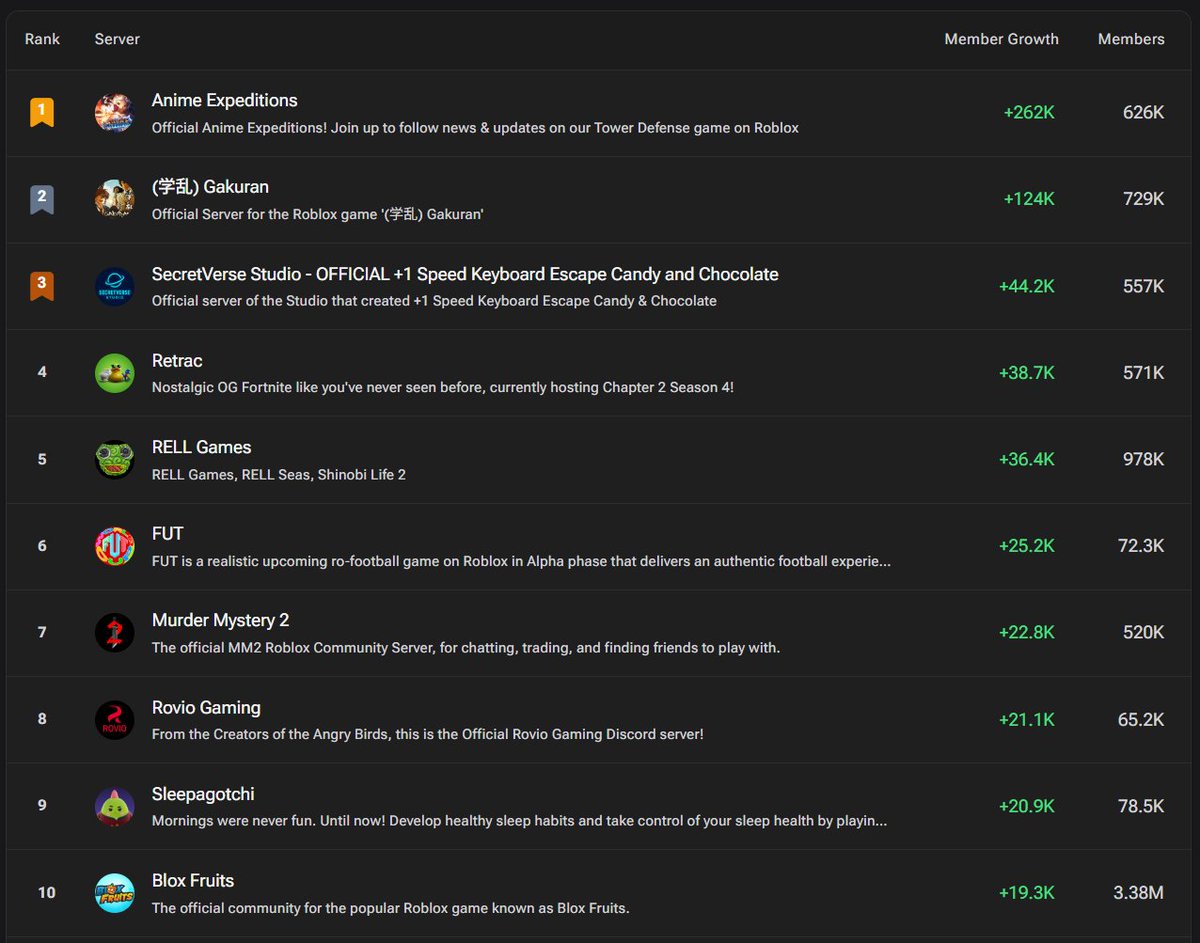Open the (学乱) Gakuran server name

click(x=210, y=187)
